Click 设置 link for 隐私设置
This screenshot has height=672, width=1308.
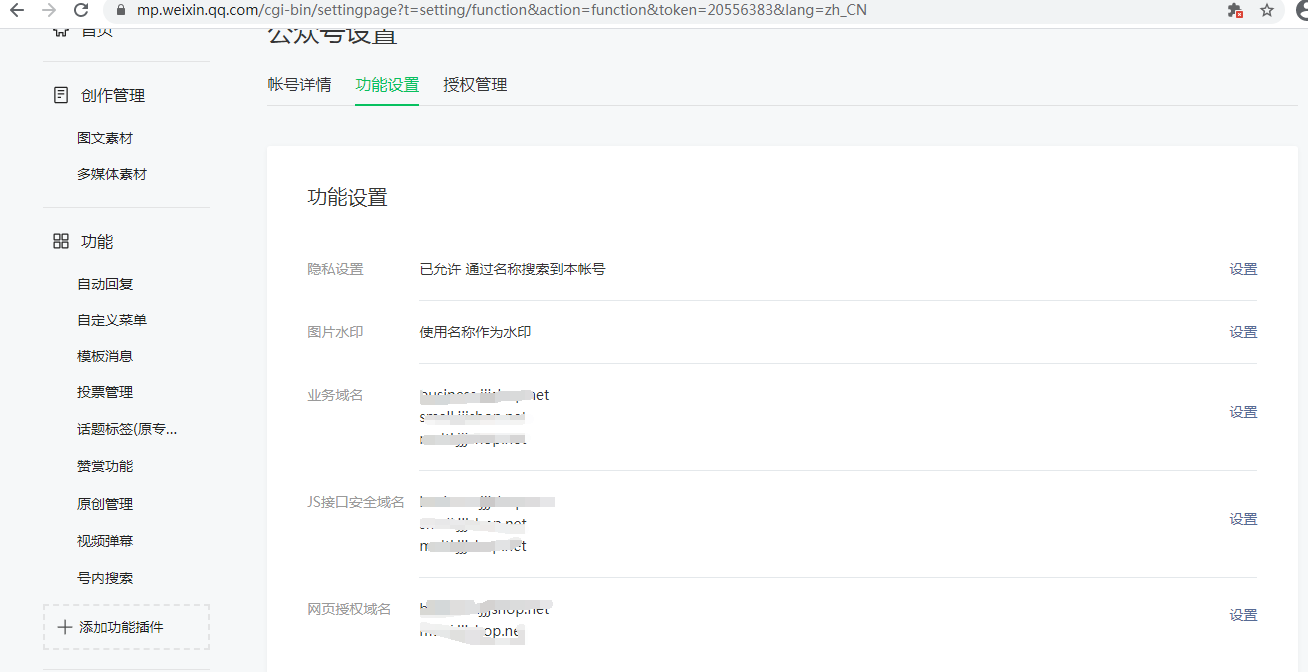[x=1243, y=269]
